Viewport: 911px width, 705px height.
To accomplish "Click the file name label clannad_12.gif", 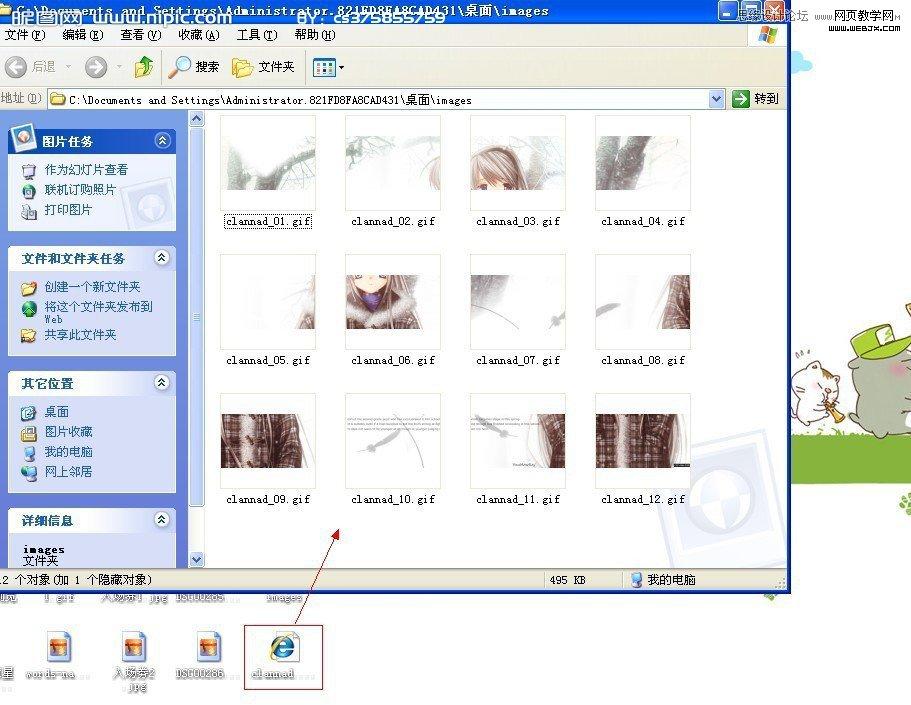I will pos(643,499).
